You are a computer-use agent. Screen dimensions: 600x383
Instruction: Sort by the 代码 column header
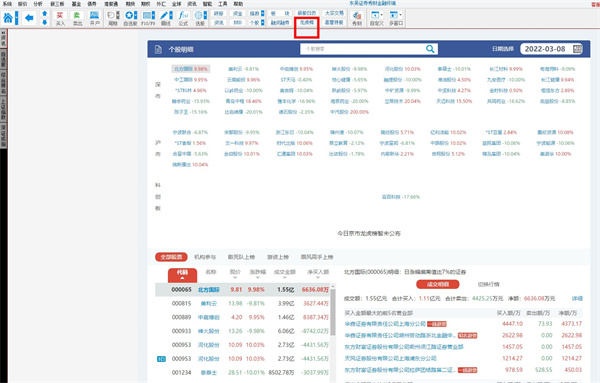pos(183,274)
